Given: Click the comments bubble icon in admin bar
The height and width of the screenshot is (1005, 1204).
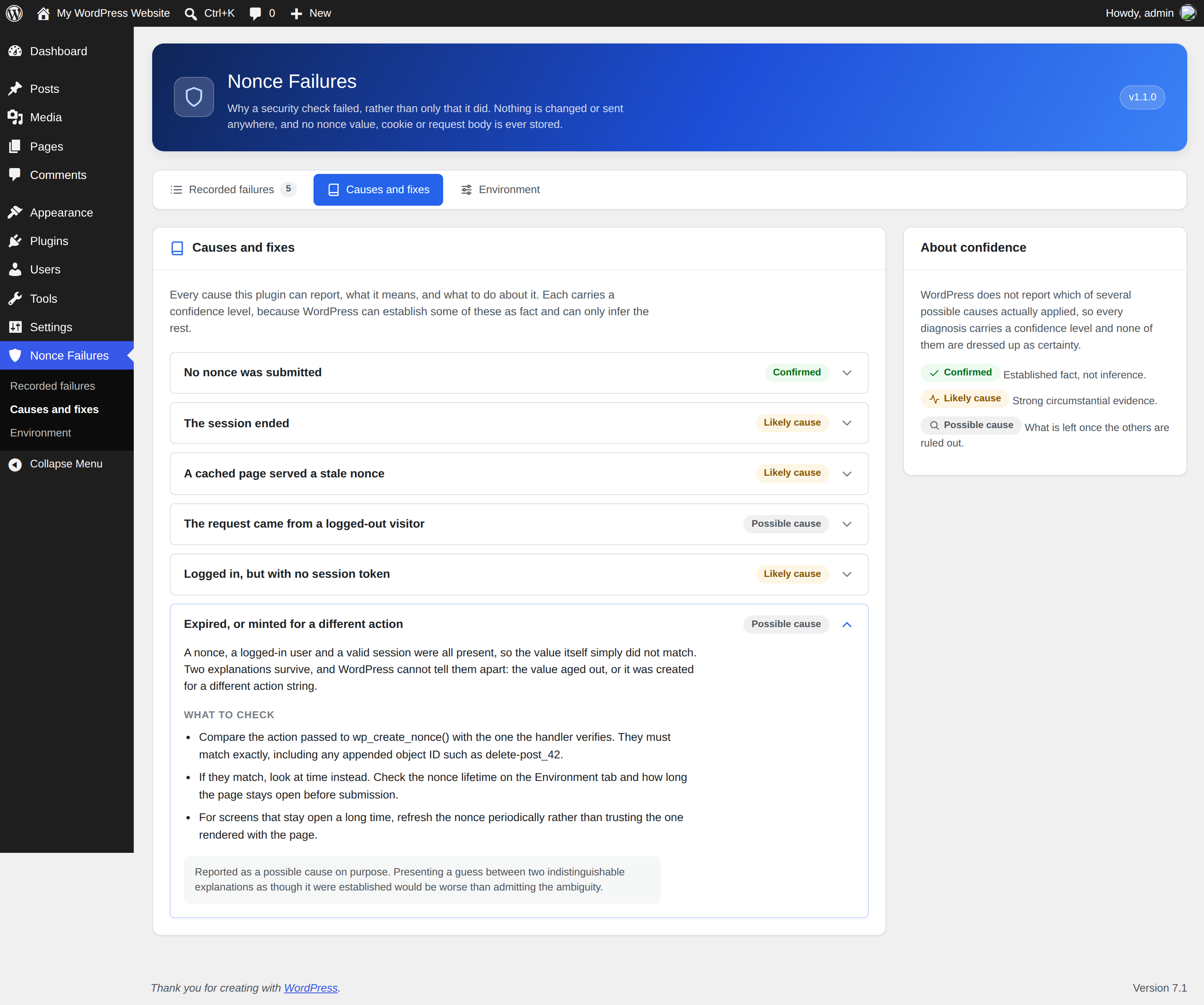Looking at the screenshot, I should (255, 13).
